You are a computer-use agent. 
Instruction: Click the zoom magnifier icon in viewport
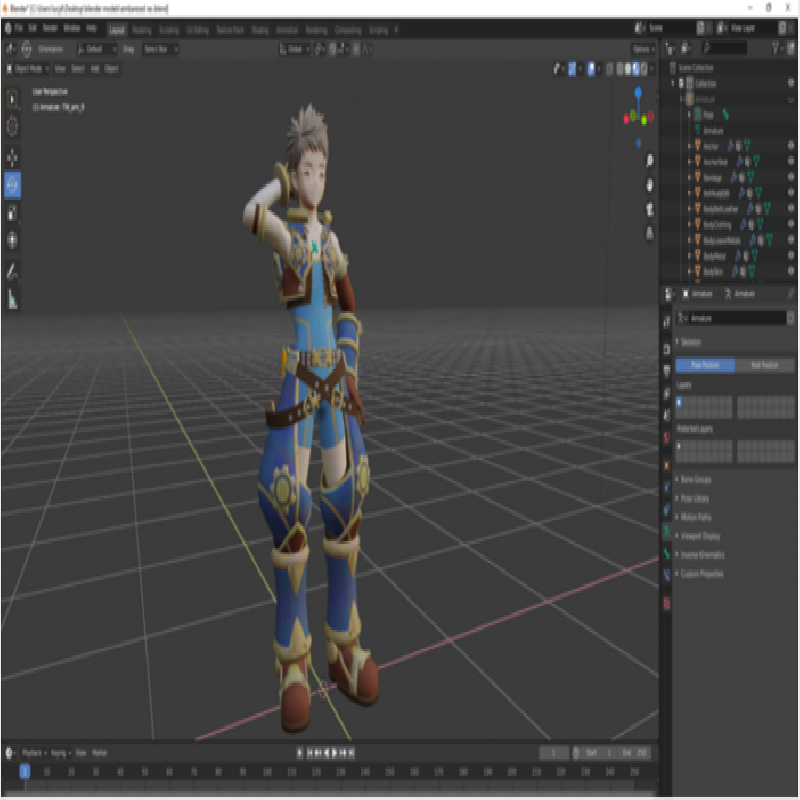(x=649, y=160)
